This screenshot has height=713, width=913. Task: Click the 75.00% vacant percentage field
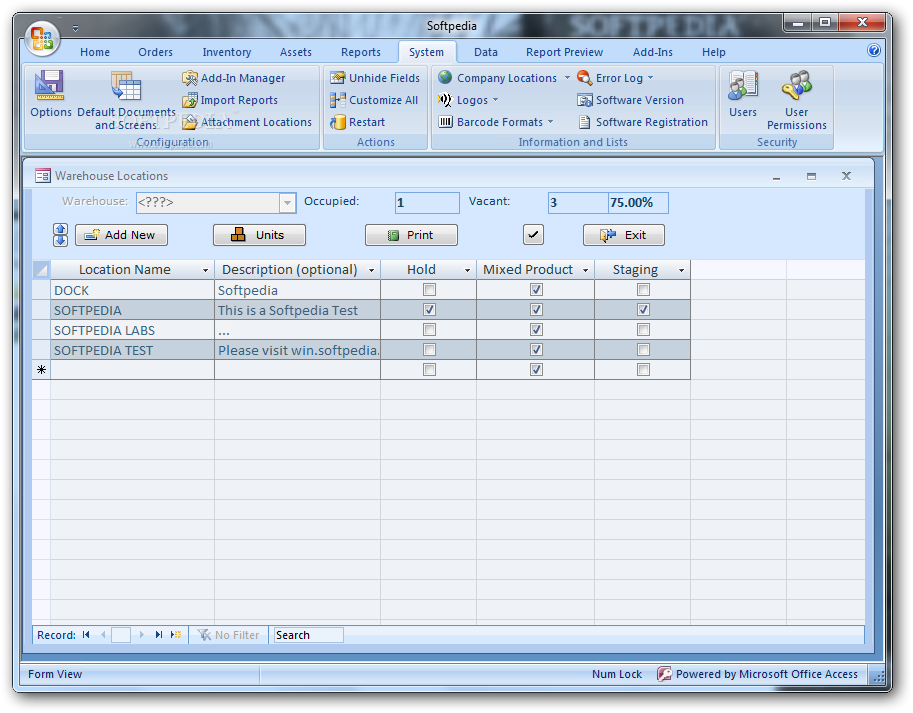click(638, 203)
